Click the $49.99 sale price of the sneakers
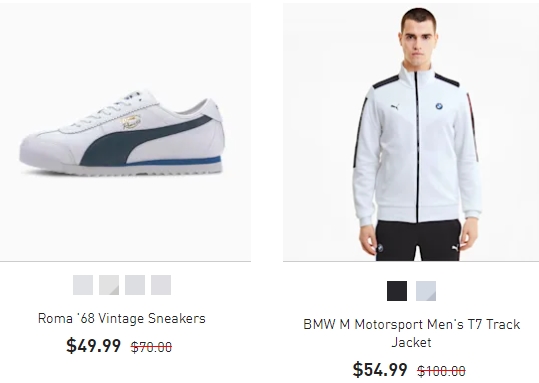The image size is (539, 383). [x=94, y=346]
